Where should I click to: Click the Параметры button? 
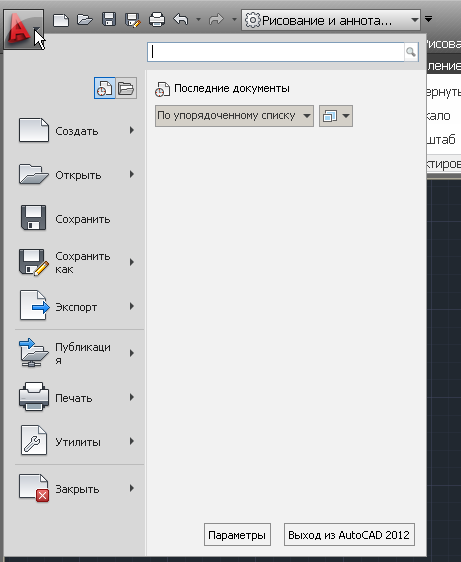[237, 535]
